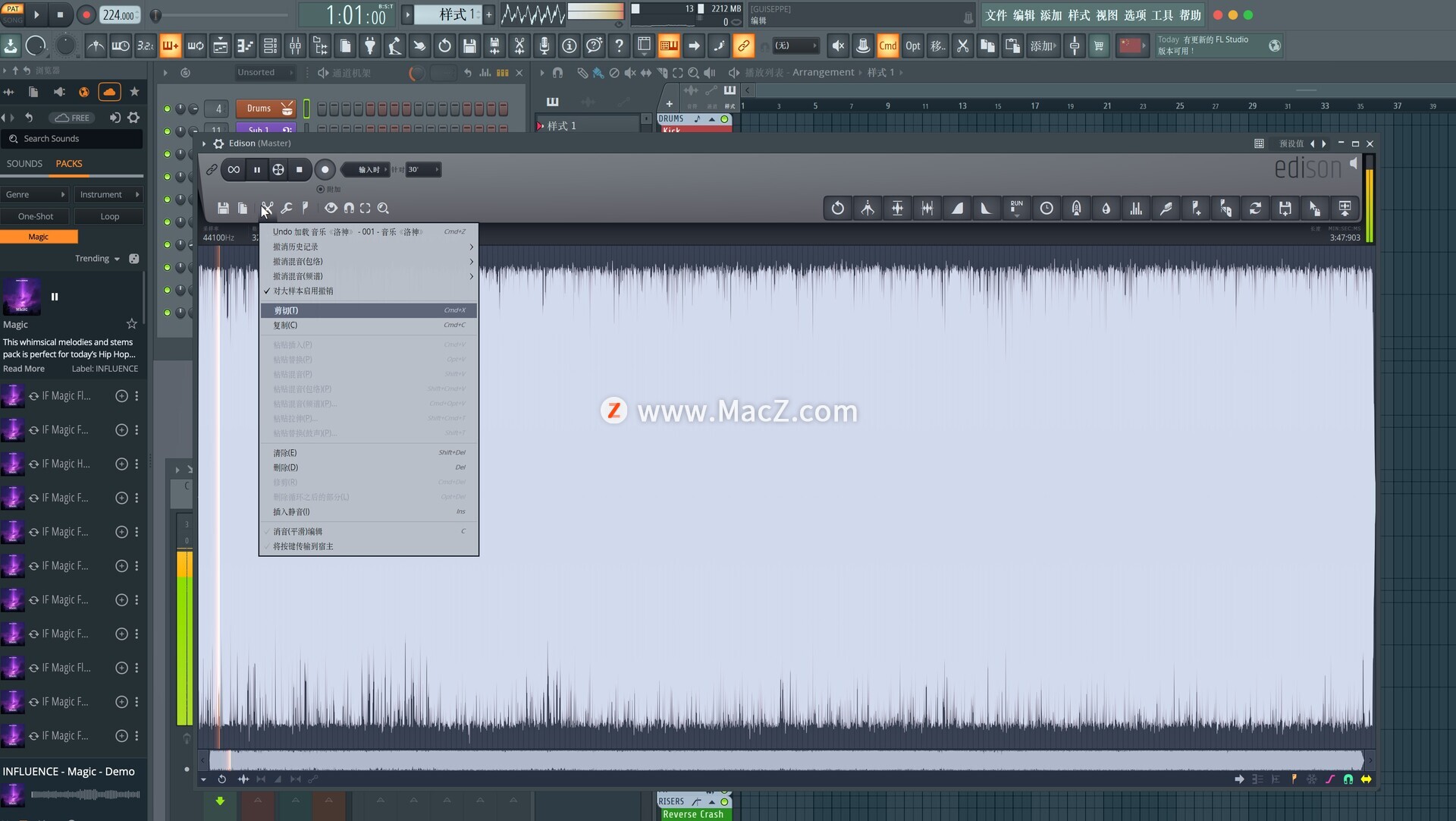Viewport: 1456px width, 821px height.
Task: Click the One-Shot filter button
Action: (36, 217)
